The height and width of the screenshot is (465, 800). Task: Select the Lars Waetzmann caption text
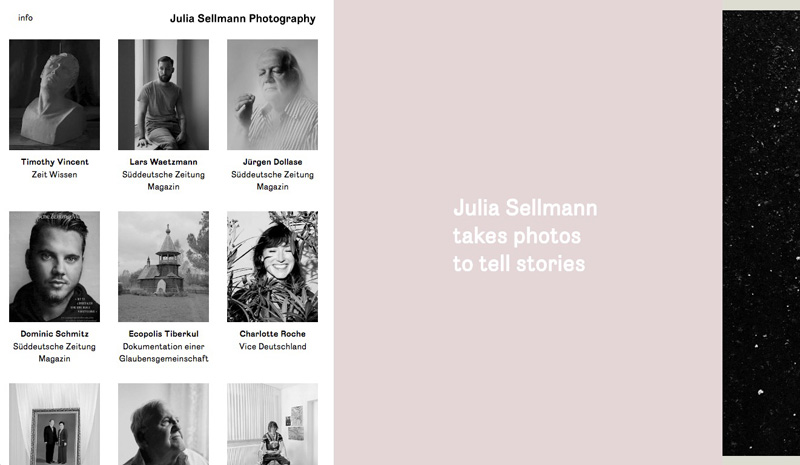pos(163,162)
